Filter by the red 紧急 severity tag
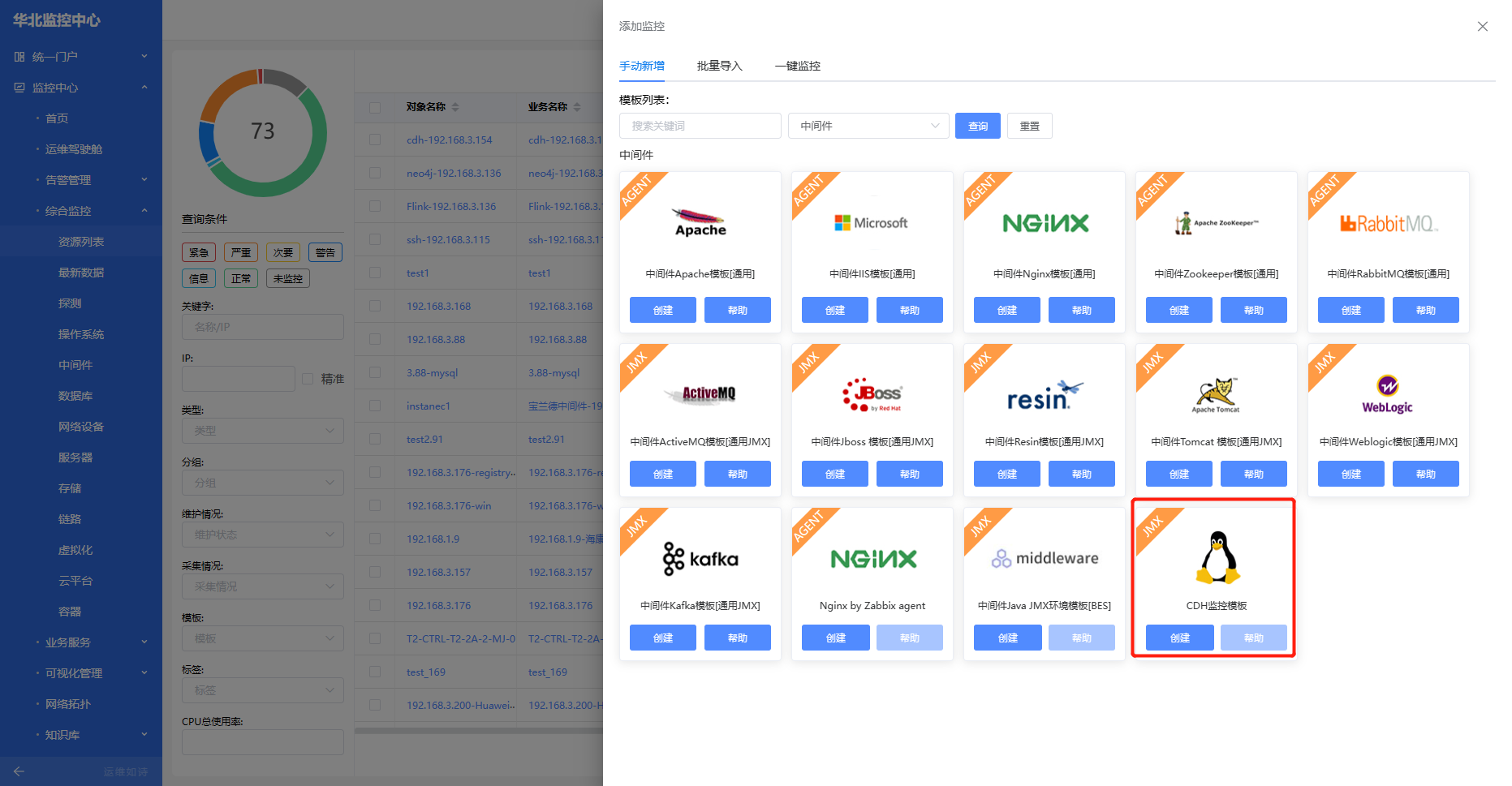This screenshot has width=1512, height=786. point(199,252)
